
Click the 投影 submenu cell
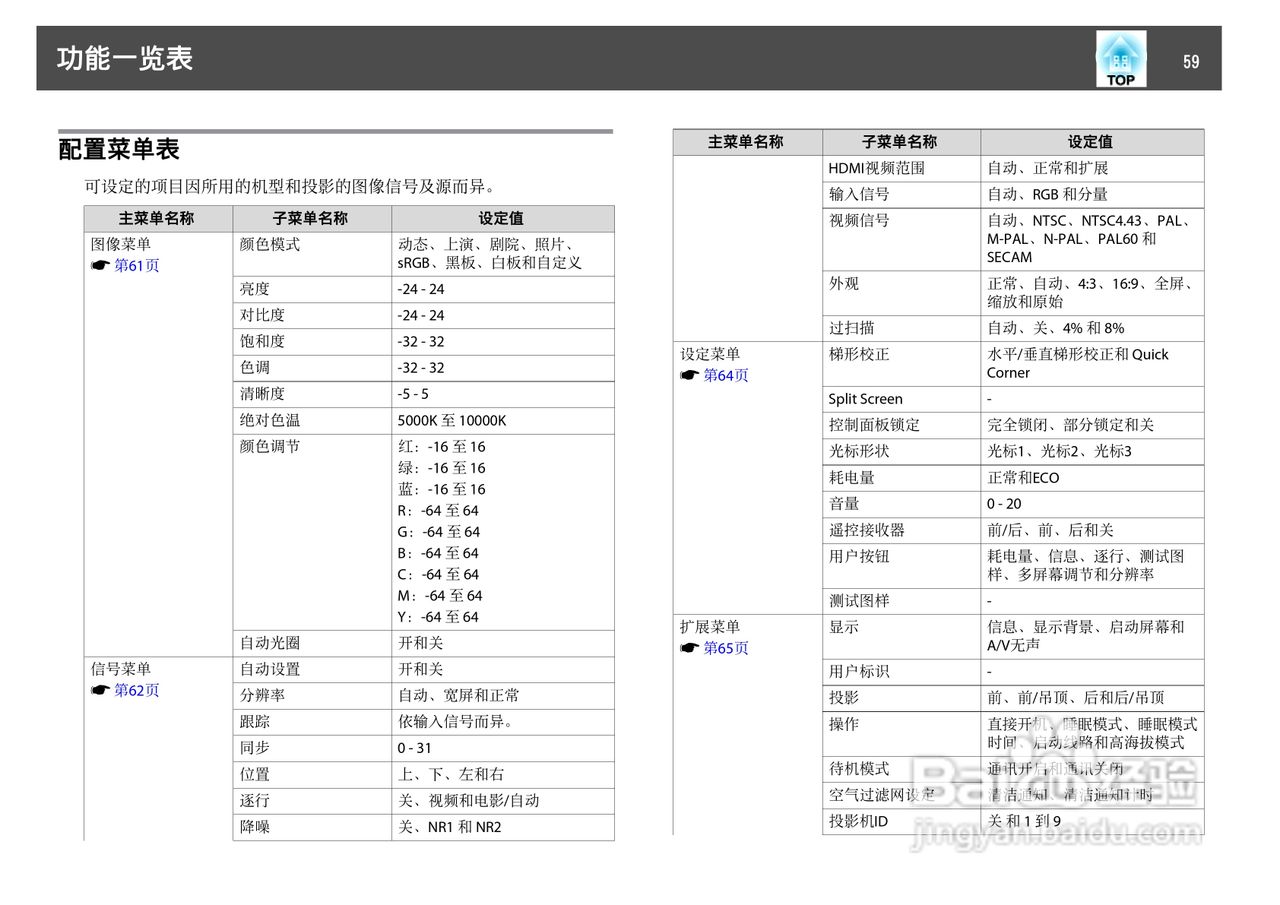click(x=901, y=698)
